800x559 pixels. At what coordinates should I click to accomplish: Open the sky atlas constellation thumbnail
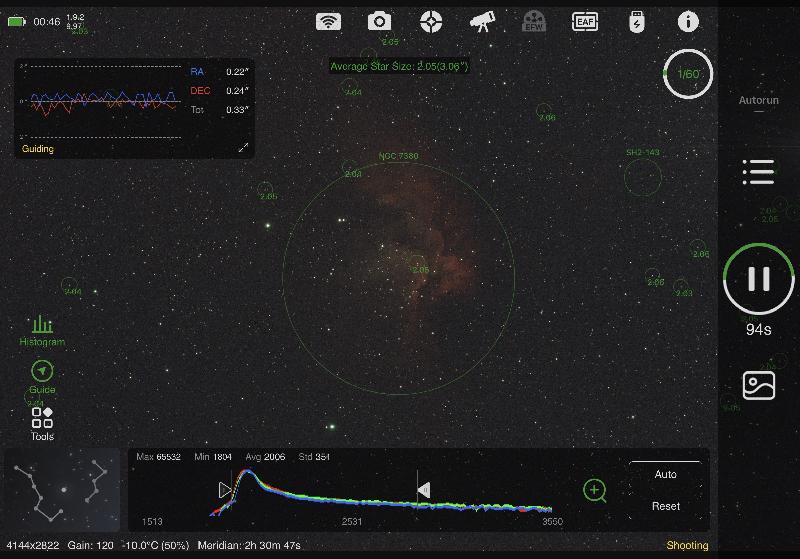(x=62, y=490)
